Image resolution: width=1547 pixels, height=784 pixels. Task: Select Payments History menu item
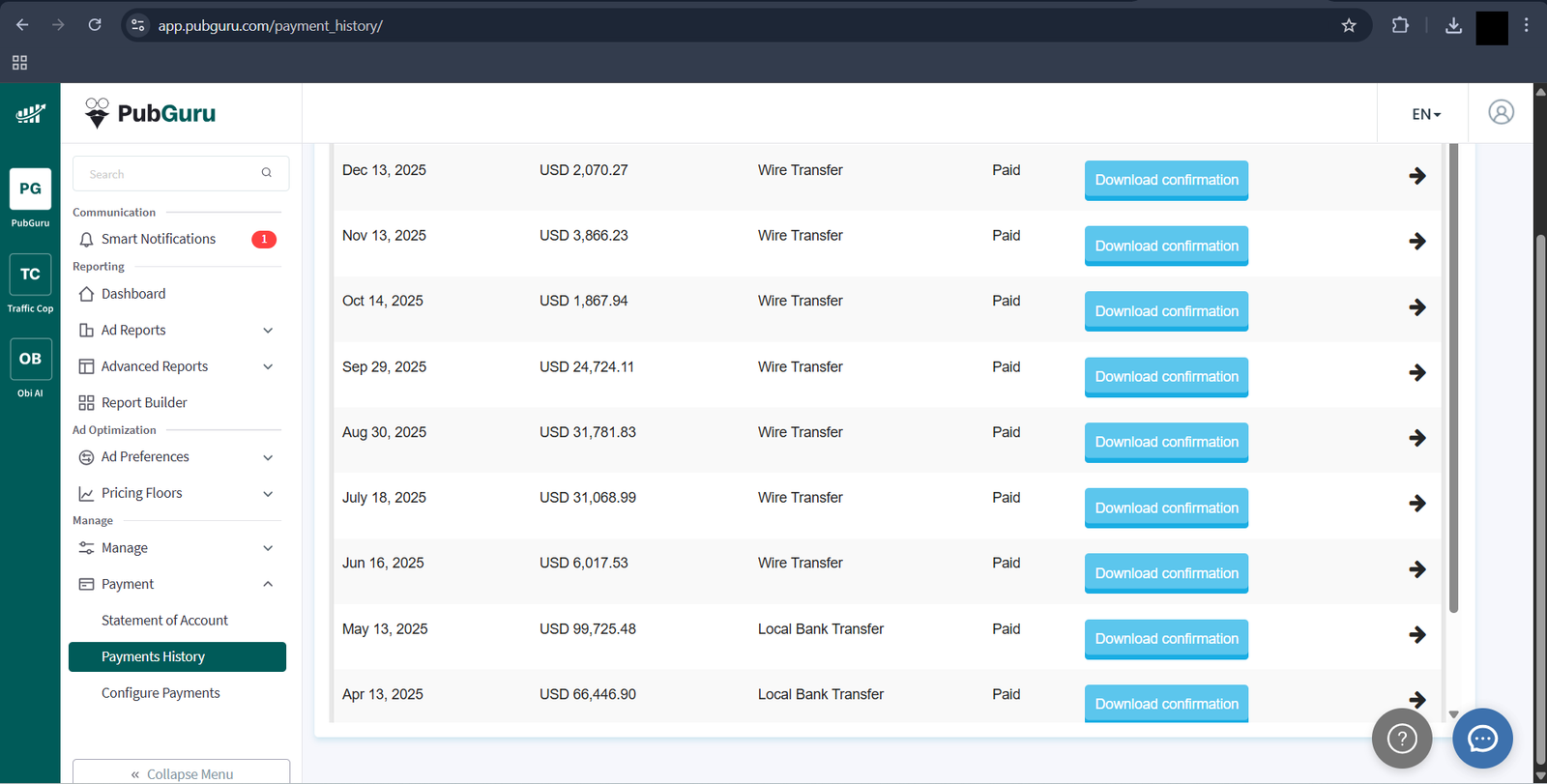tap(177, 656)
